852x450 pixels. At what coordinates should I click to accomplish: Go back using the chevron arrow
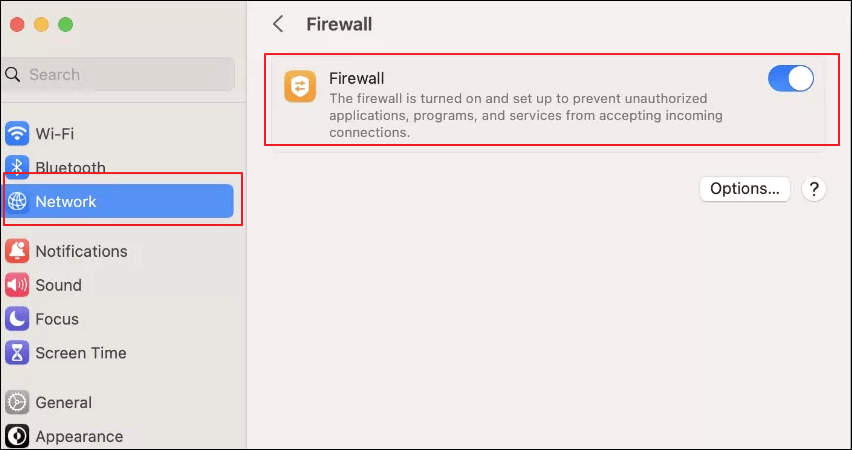[x=278, y=24]
